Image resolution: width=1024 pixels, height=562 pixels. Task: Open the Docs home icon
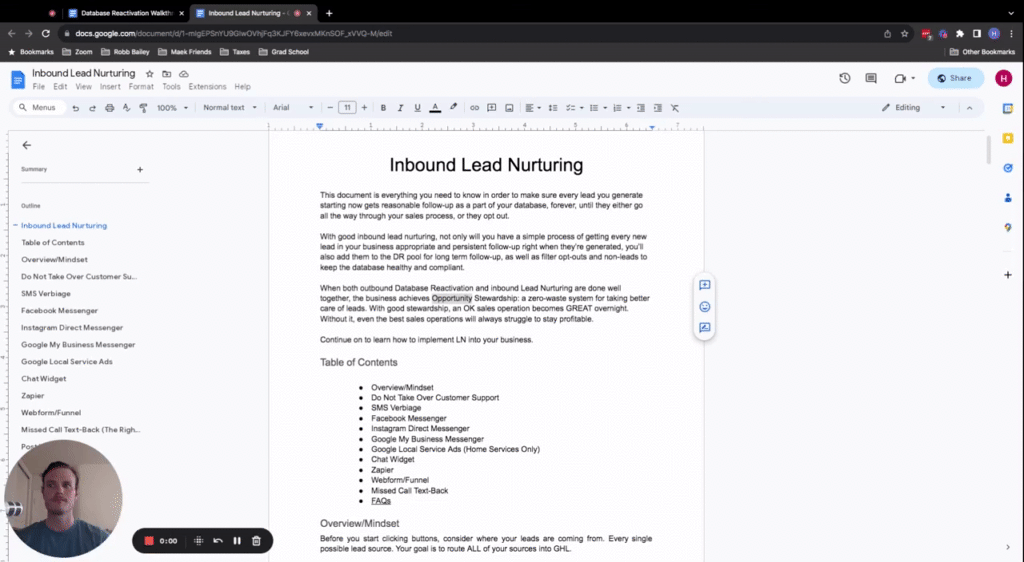coord(18,80)
